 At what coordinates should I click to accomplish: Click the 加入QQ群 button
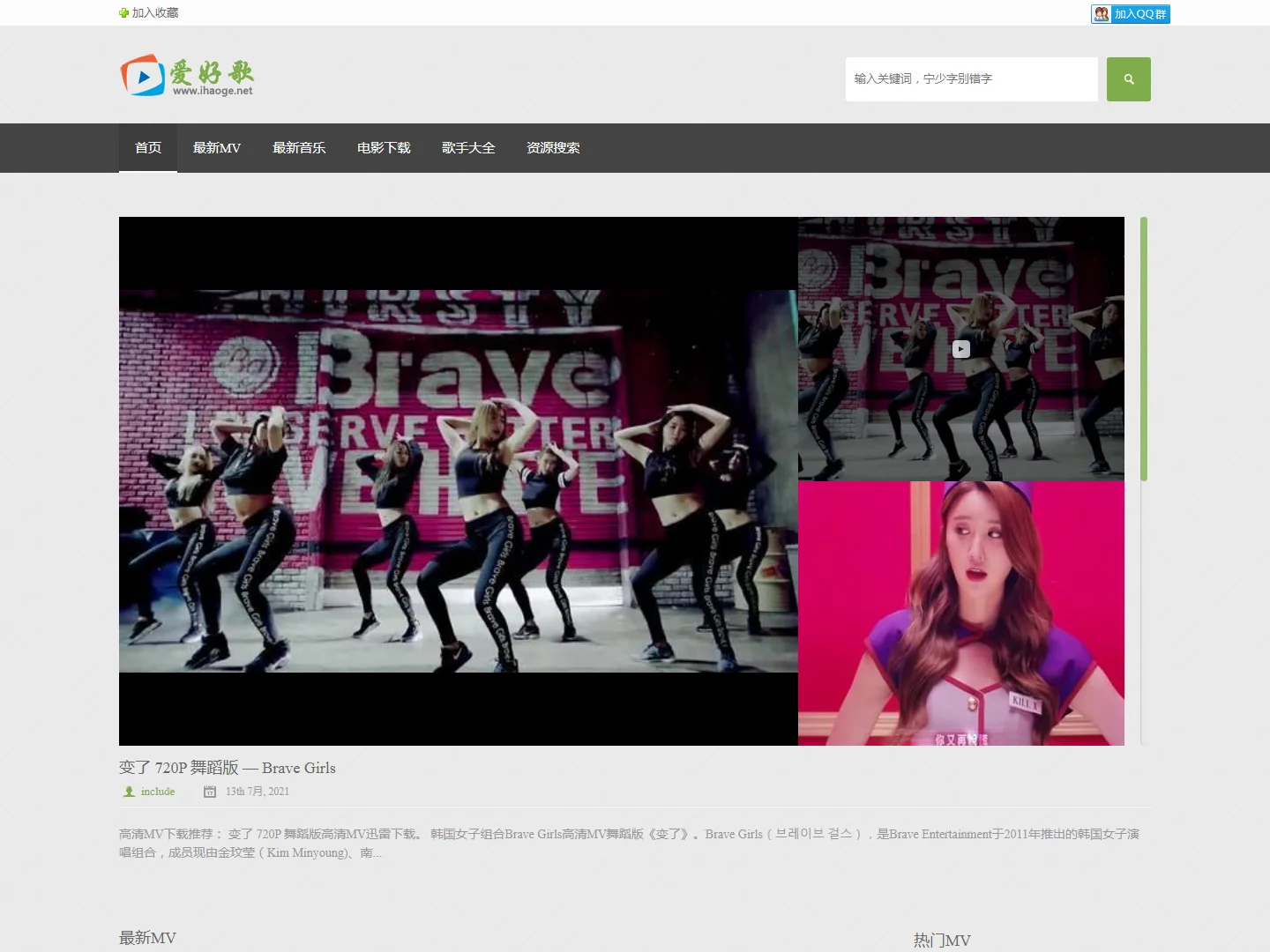pyautogui.click(x=1131, y=14)
